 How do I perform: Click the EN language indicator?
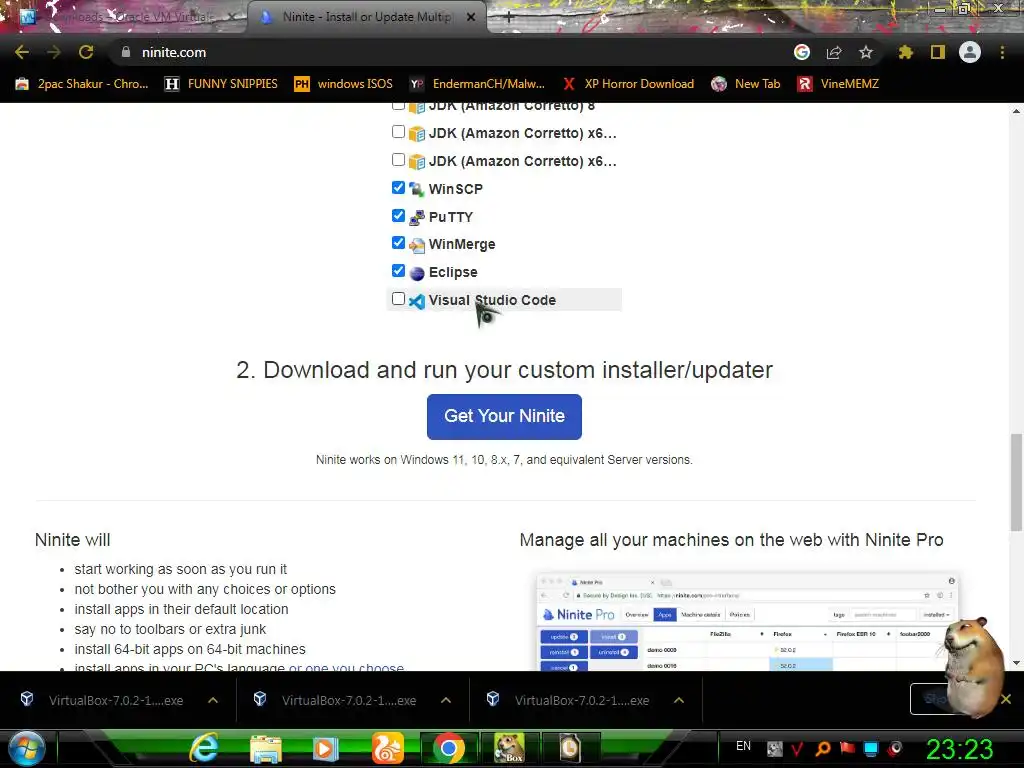point(743,746)
